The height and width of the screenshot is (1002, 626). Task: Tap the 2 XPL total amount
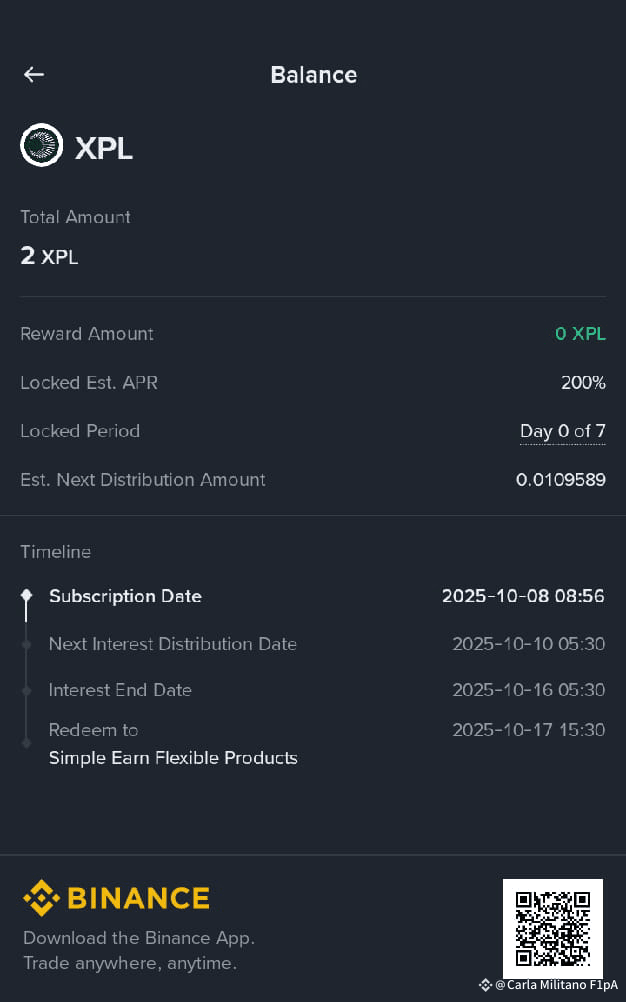pos(49,256)
